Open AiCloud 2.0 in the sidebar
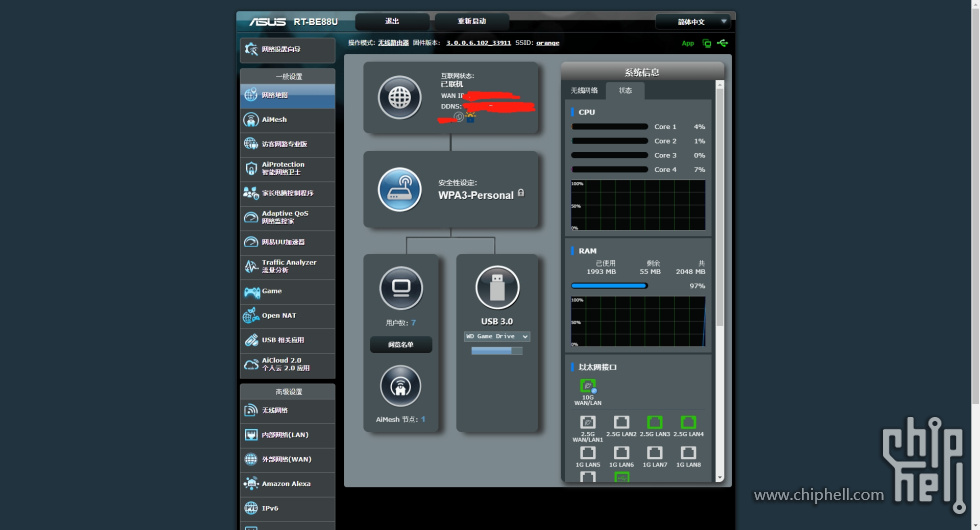 coord(288,364)
